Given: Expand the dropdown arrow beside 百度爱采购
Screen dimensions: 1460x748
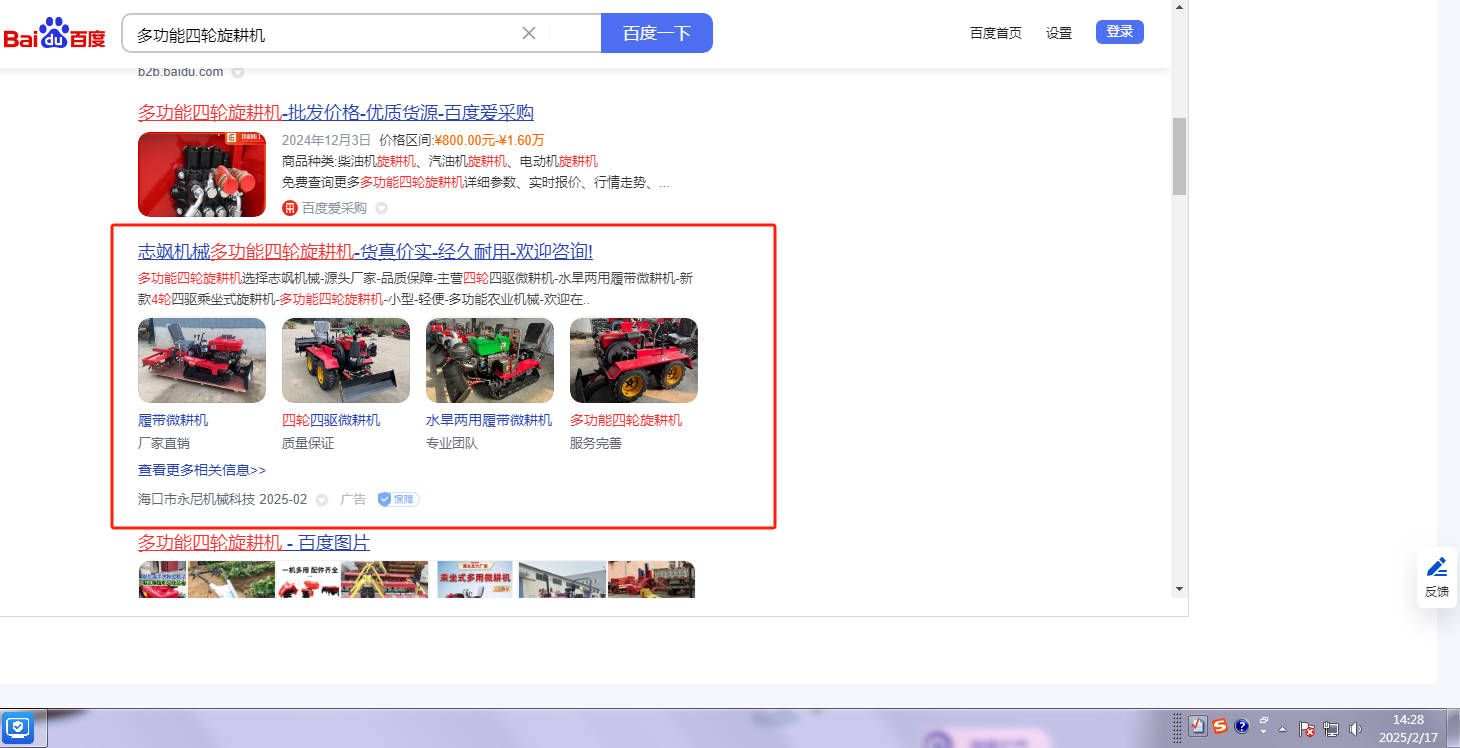Looking at the screenshot, I should [x=381, y=208].
